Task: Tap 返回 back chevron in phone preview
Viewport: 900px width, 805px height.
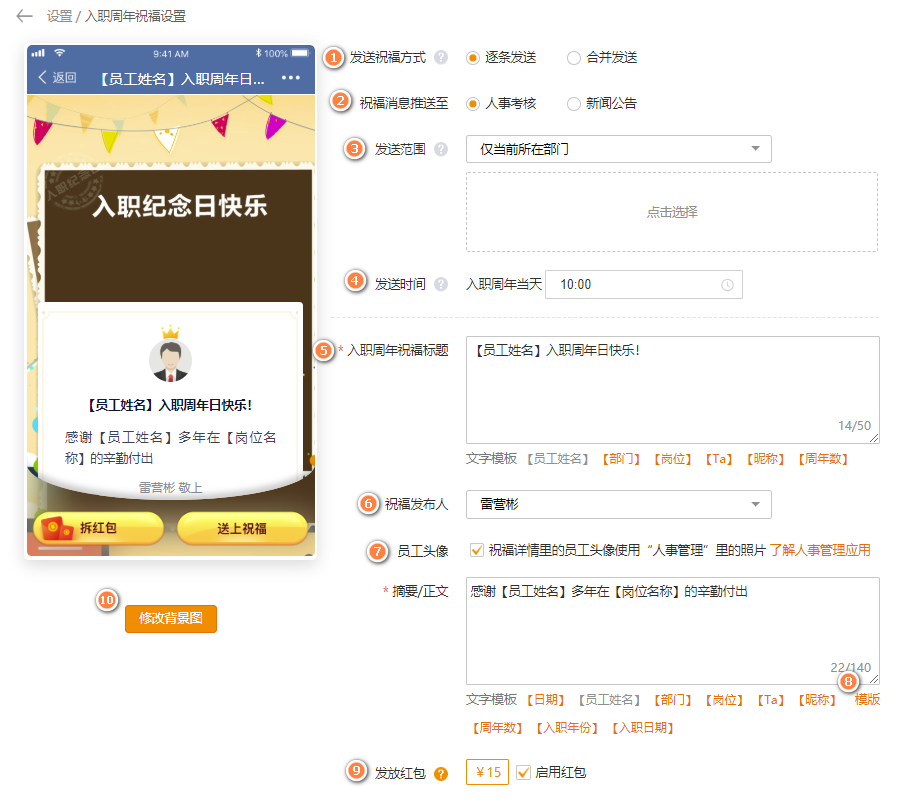Action: coord(42,78)
